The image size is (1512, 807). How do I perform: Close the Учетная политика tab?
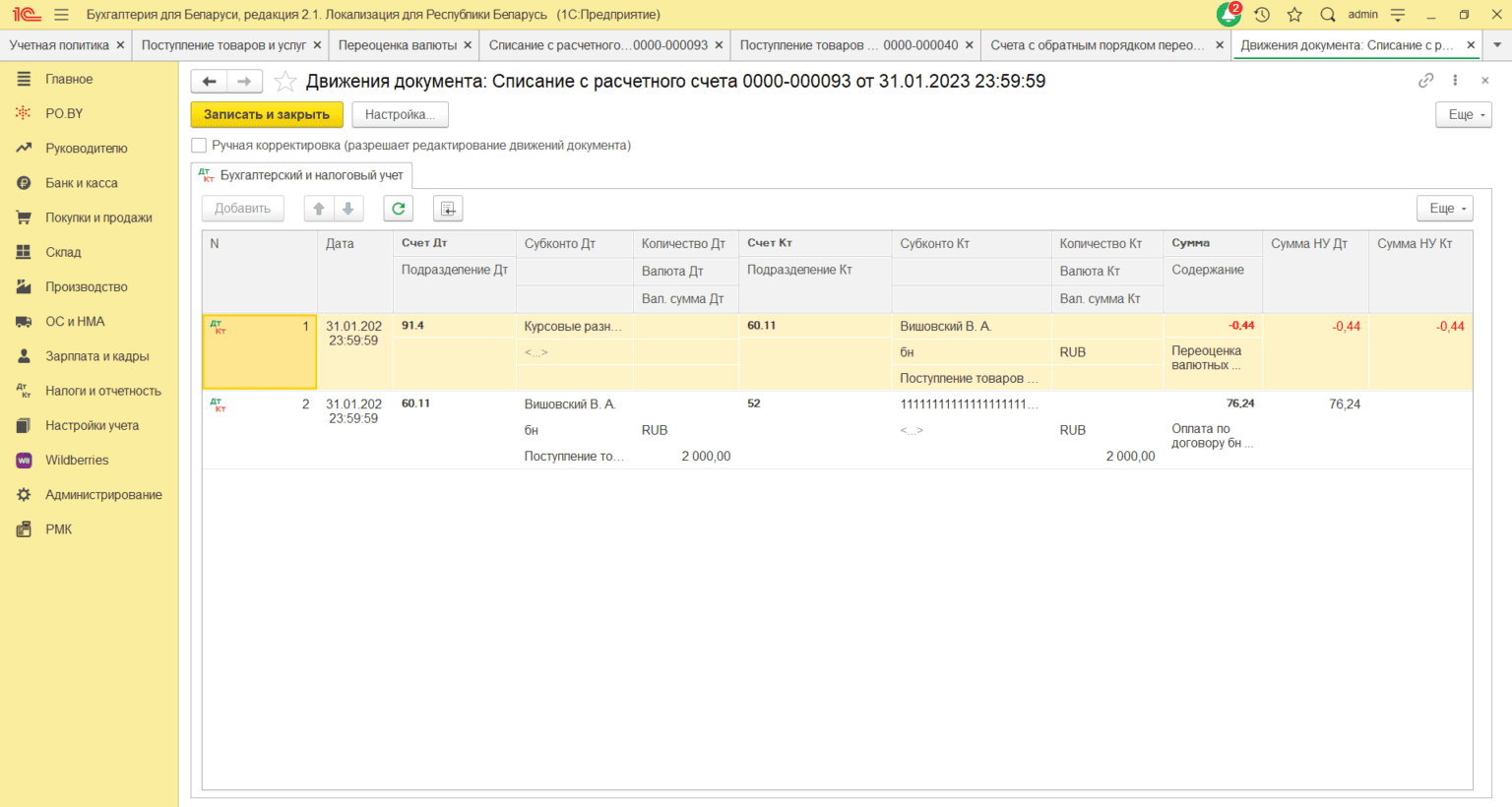[x=120, y=45]
